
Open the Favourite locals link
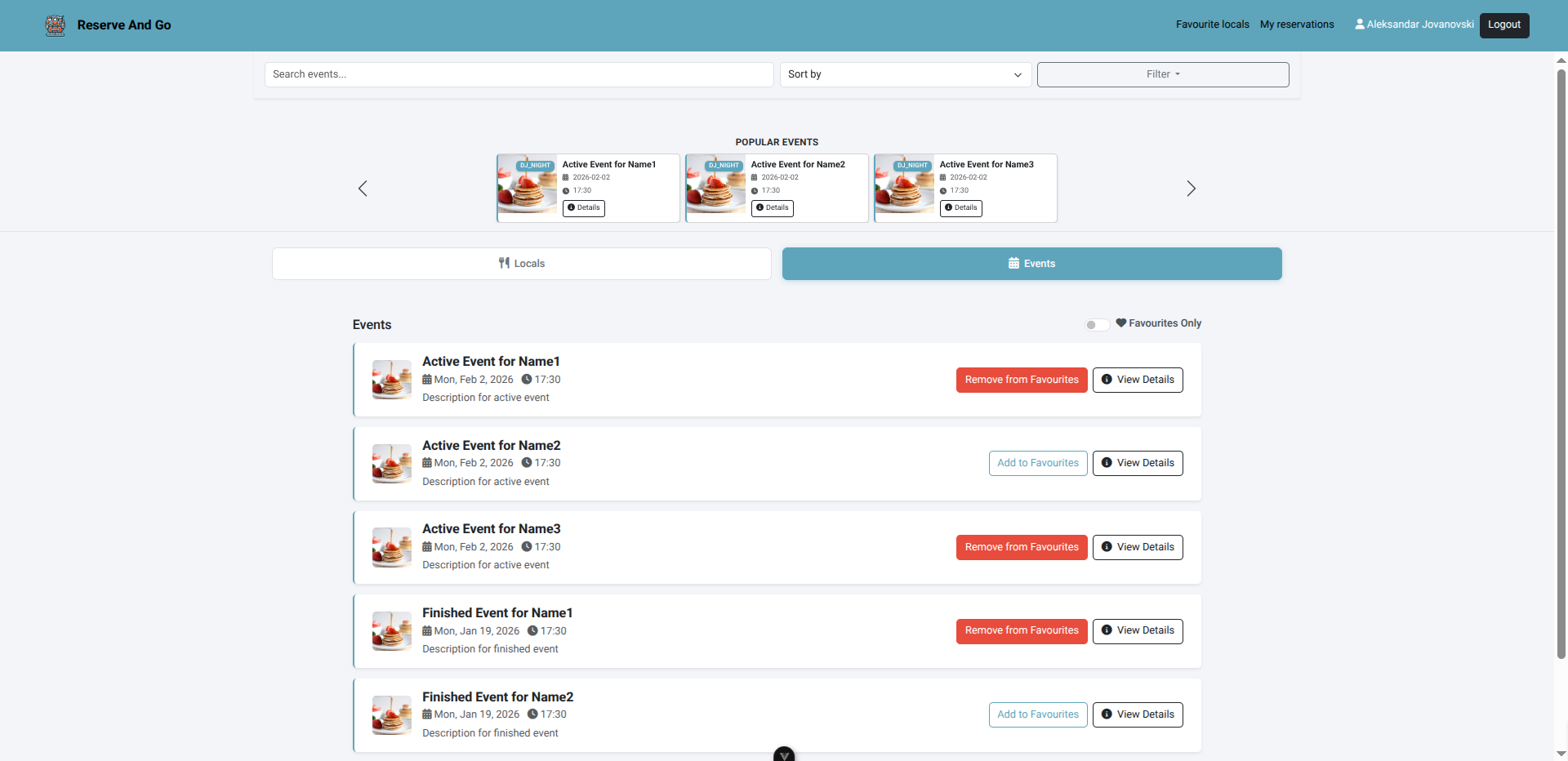(1212, 24)
